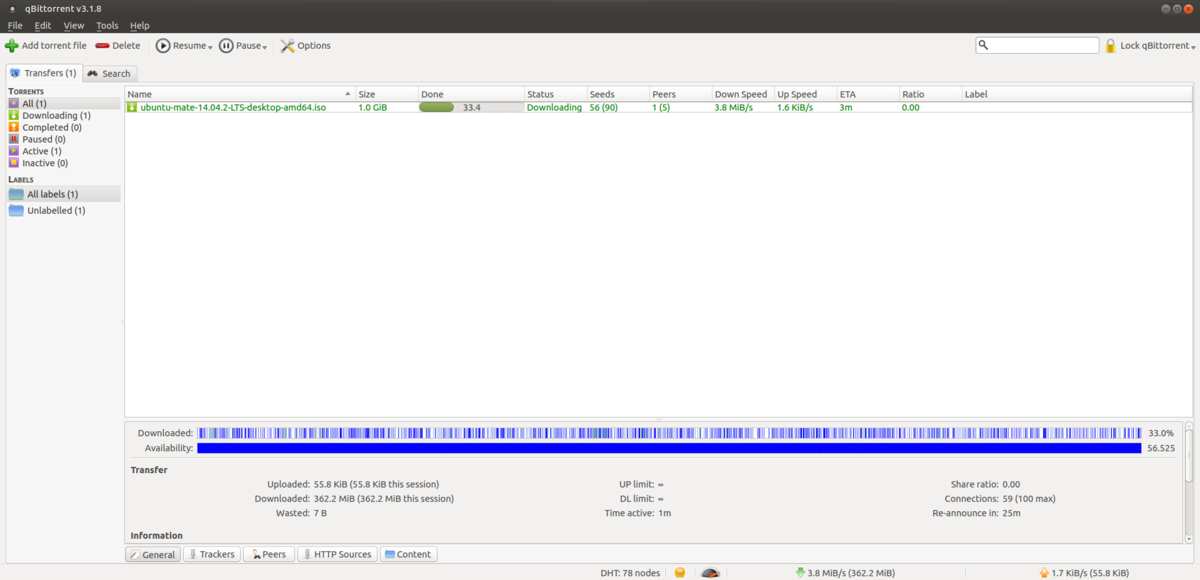Click the download speed 3.8 MiB/s status button

(845, 572)
